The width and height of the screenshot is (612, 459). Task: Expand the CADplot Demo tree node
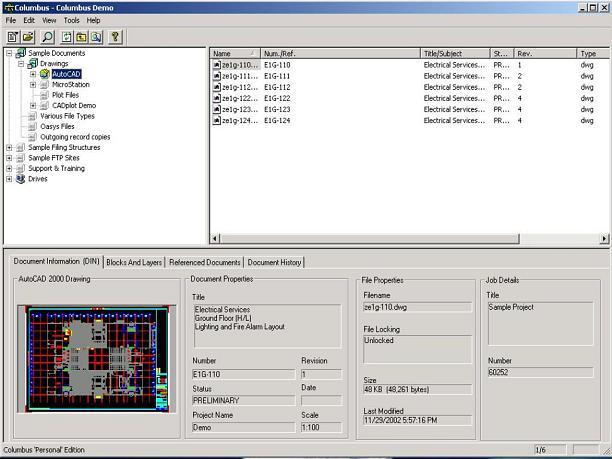pyautogui.click(x=33, y=105)
